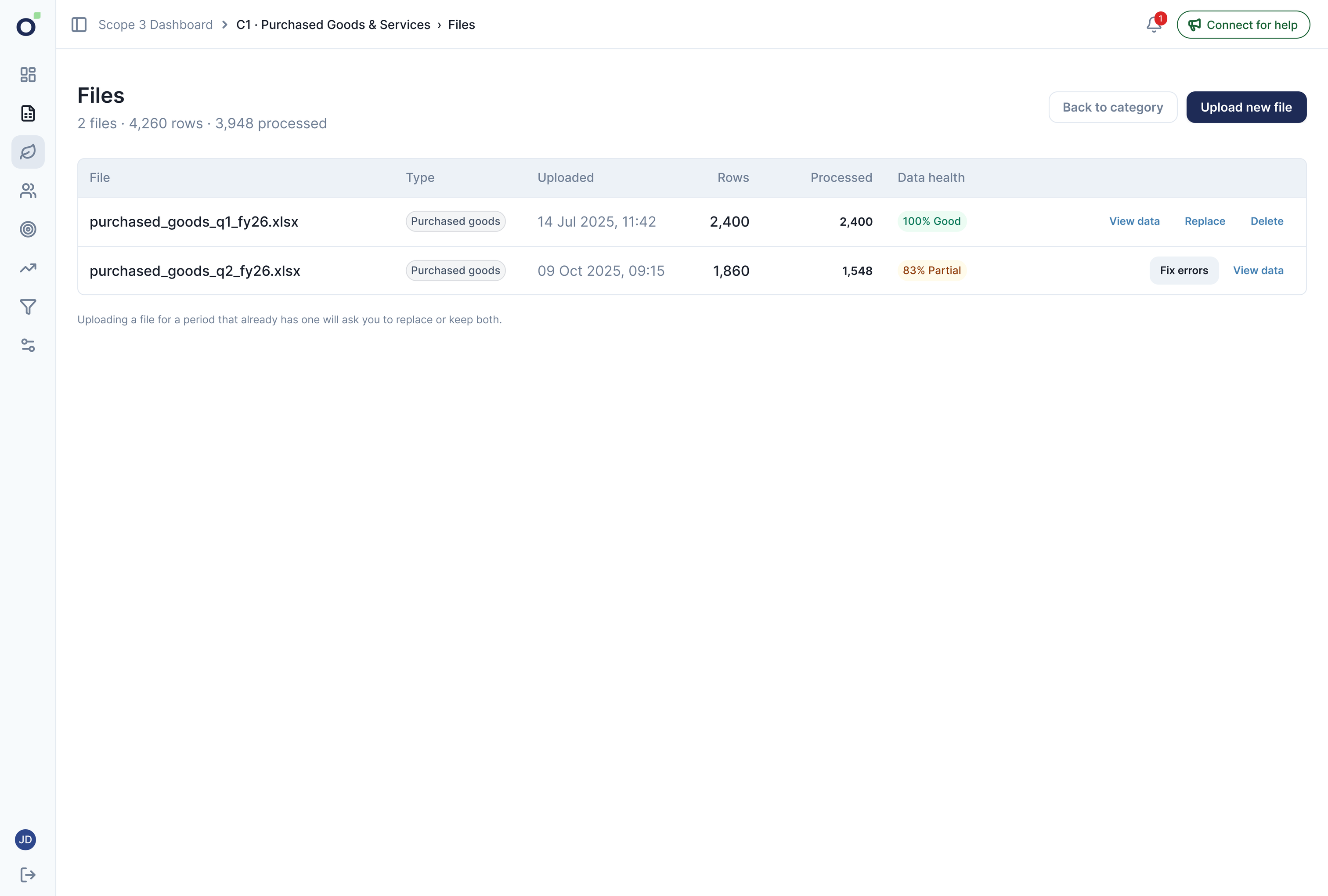Open the documents sidebar icon
The width and height of the screenshot is (1328, 896).
[28, 113]
